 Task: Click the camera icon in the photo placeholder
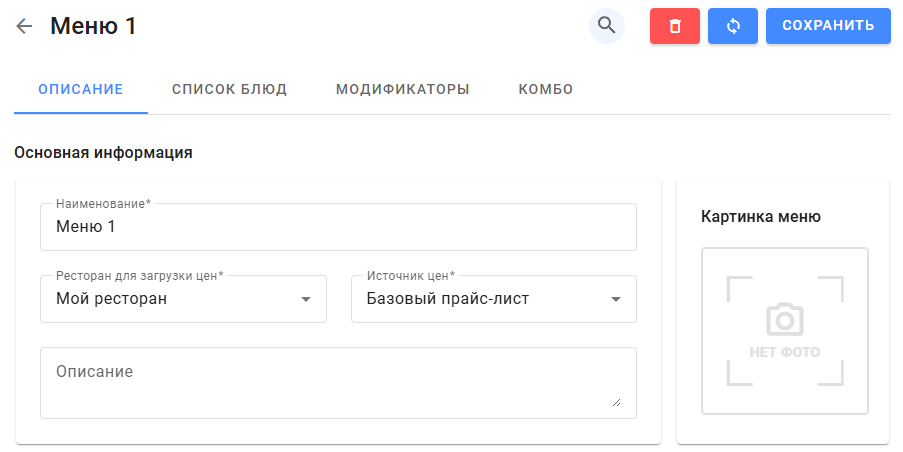(785, 320)
